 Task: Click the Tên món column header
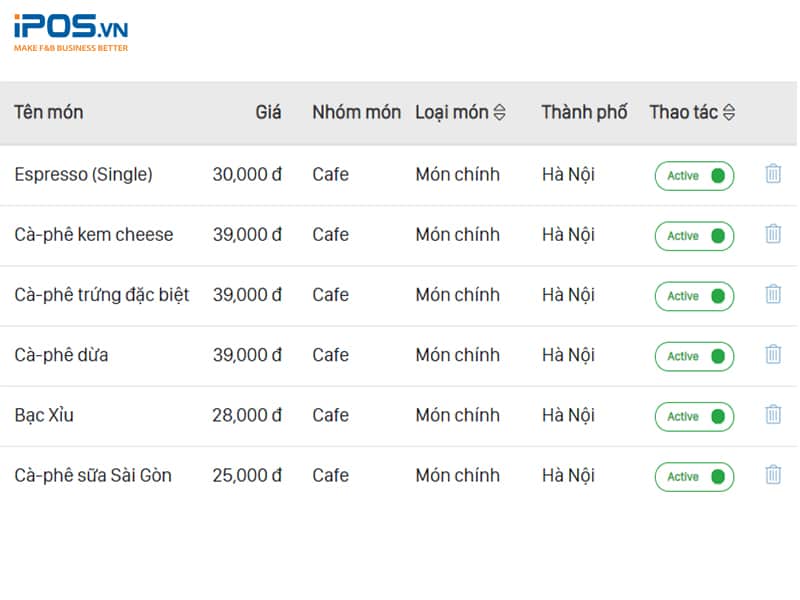click(x=47, y=112)
